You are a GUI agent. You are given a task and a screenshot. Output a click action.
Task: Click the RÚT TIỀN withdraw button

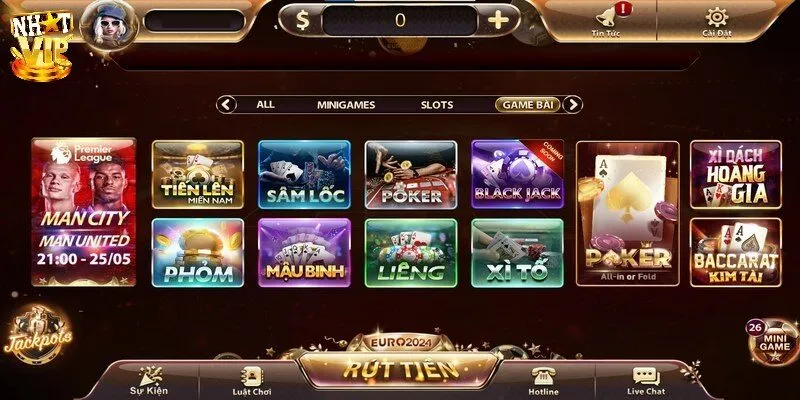click(398, 368)
